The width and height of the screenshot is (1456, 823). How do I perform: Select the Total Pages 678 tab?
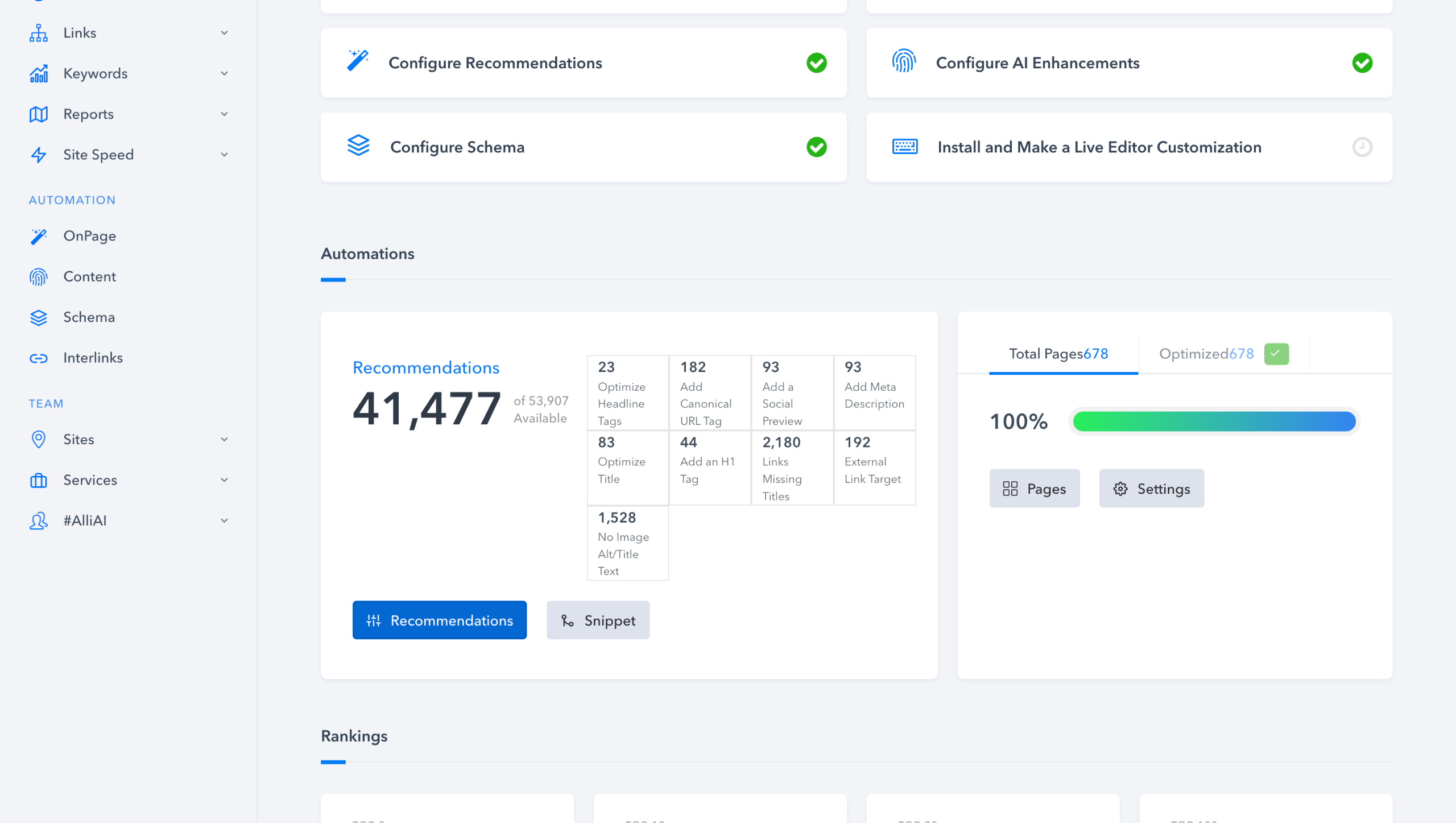(x=1058, y=354)
